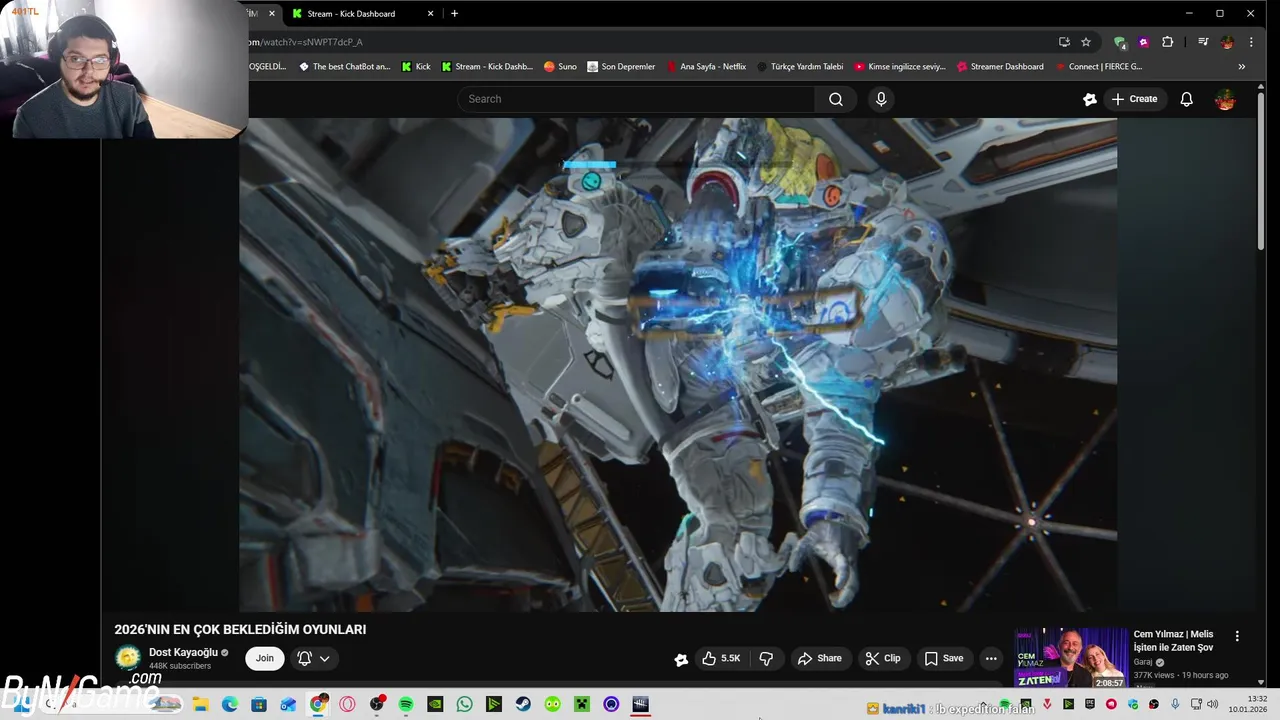
Task: Open a new Chrome tab
Action: coord(454,14)
